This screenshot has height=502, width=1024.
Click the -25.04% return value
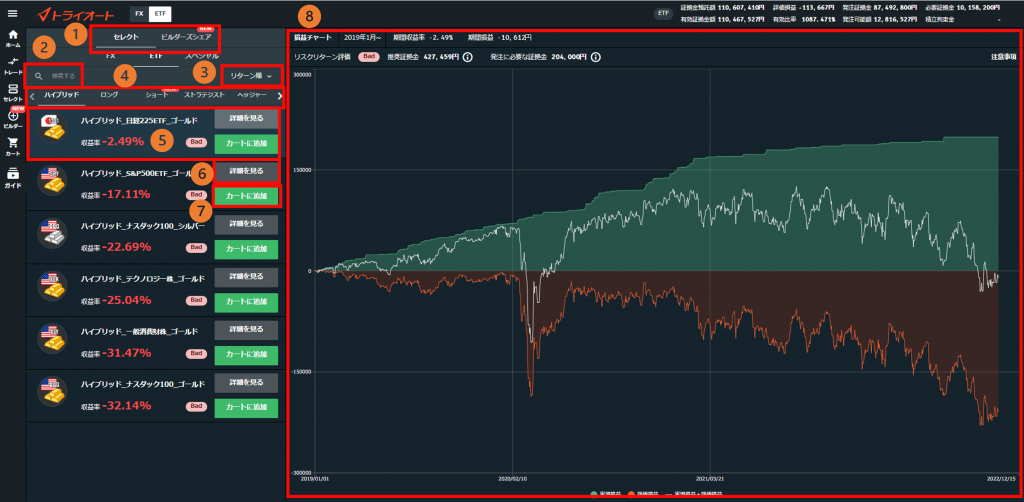(x=126, y=300)
